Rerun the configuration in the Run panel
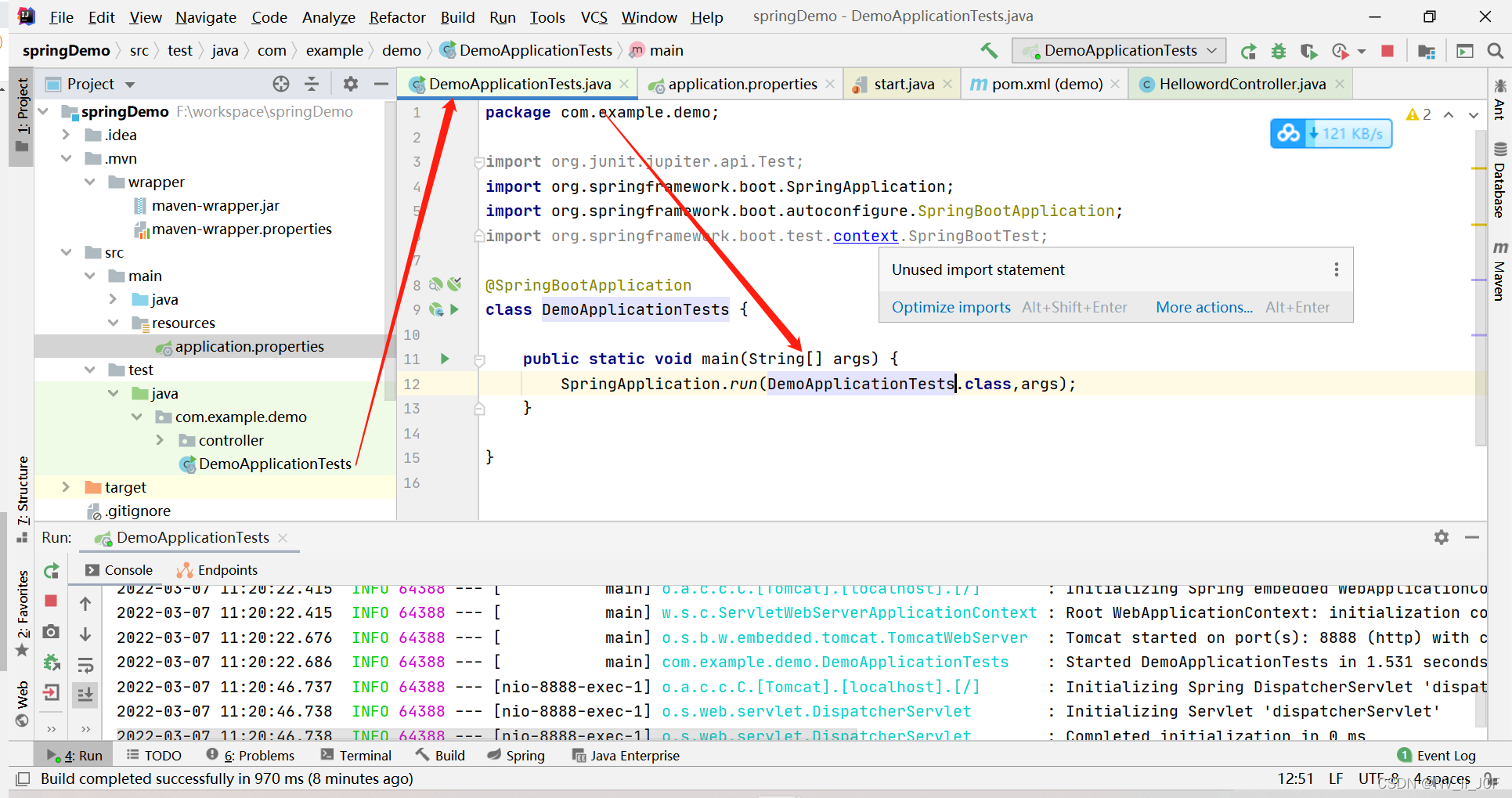 pyautogui.click(x=52, y=570)
